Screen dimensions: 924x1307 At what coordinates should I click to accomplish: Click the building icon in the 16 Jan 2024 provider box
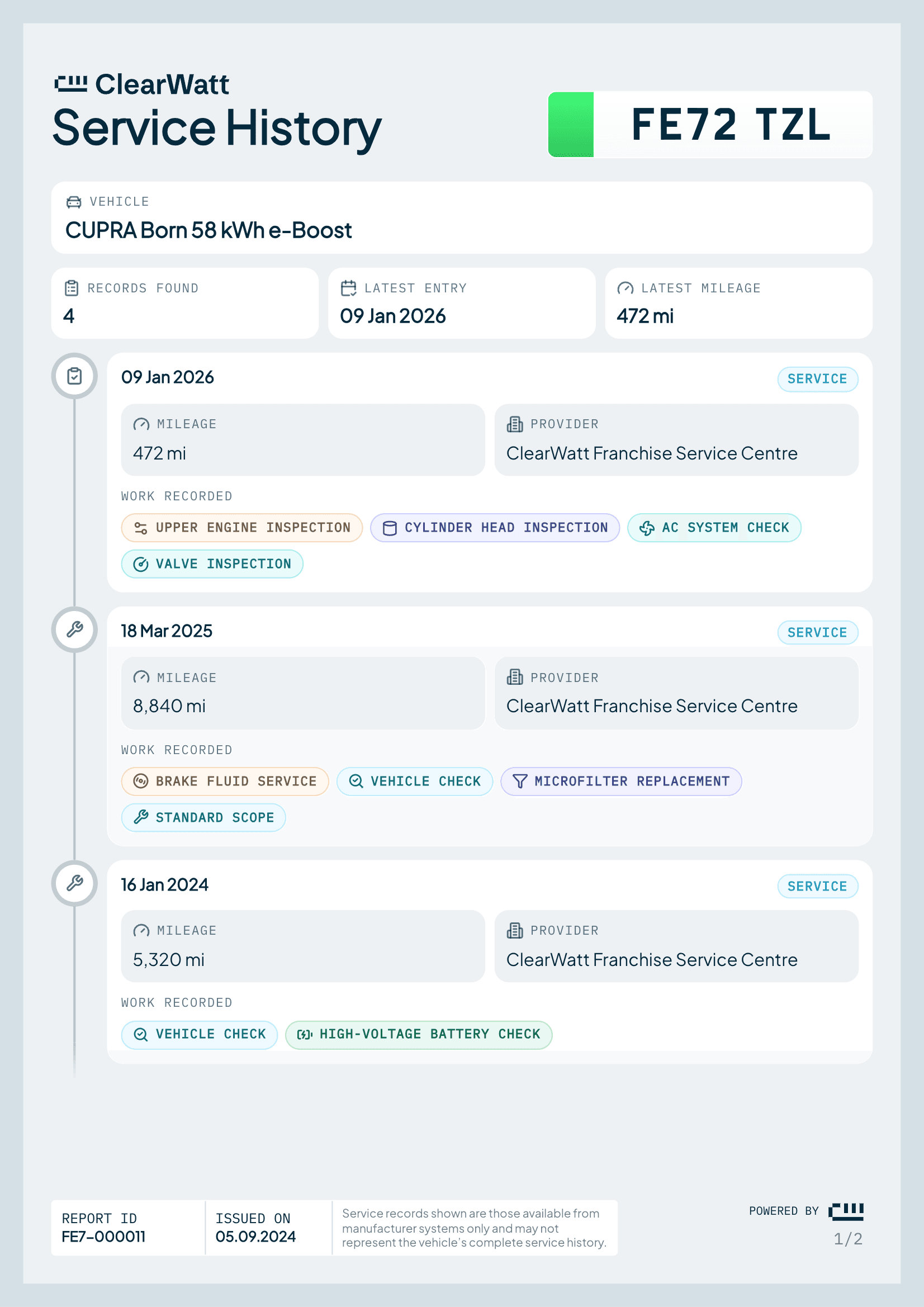tap(515, 931)
